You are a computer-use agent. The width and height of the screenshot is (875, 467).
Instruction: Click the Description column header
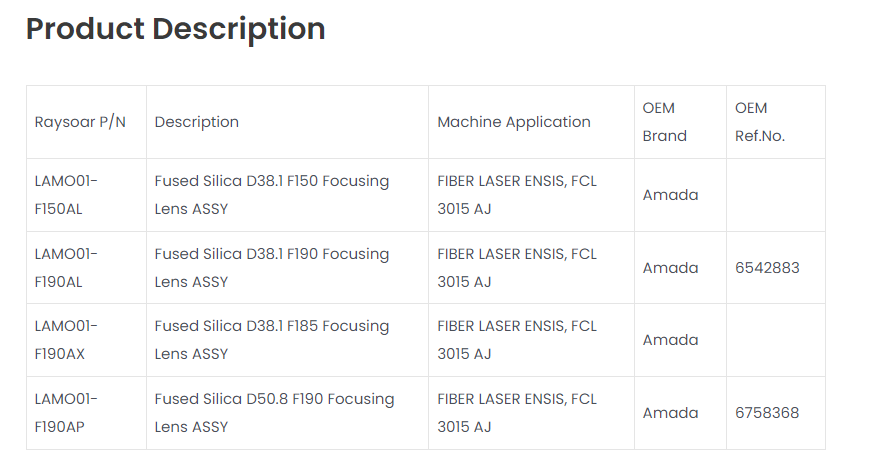tap(196, 122)
